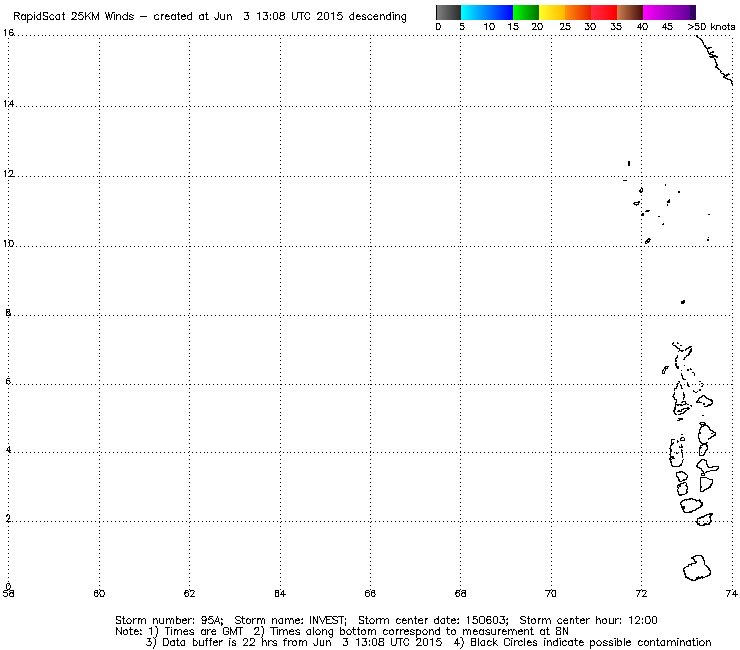Click the '>50 knots' legend label
The height and width of the screenshot is (650, 740).
click(x=711, y=27)
